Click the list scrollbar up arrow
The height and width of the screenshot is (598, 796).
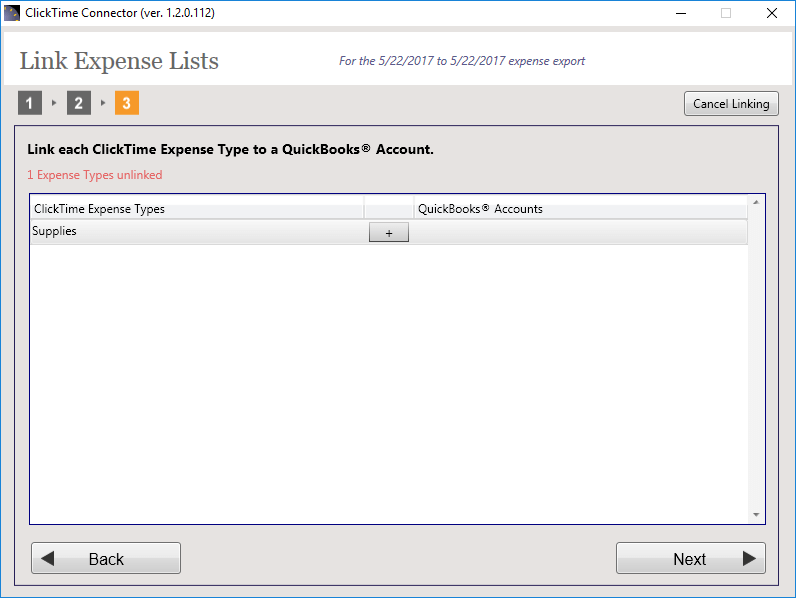coord(756,202)
